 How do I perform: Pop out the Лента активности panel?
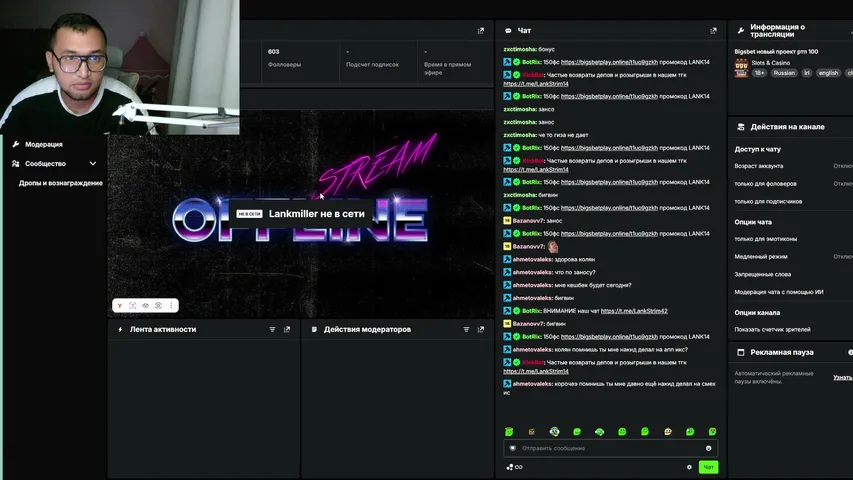click(287, 329)
